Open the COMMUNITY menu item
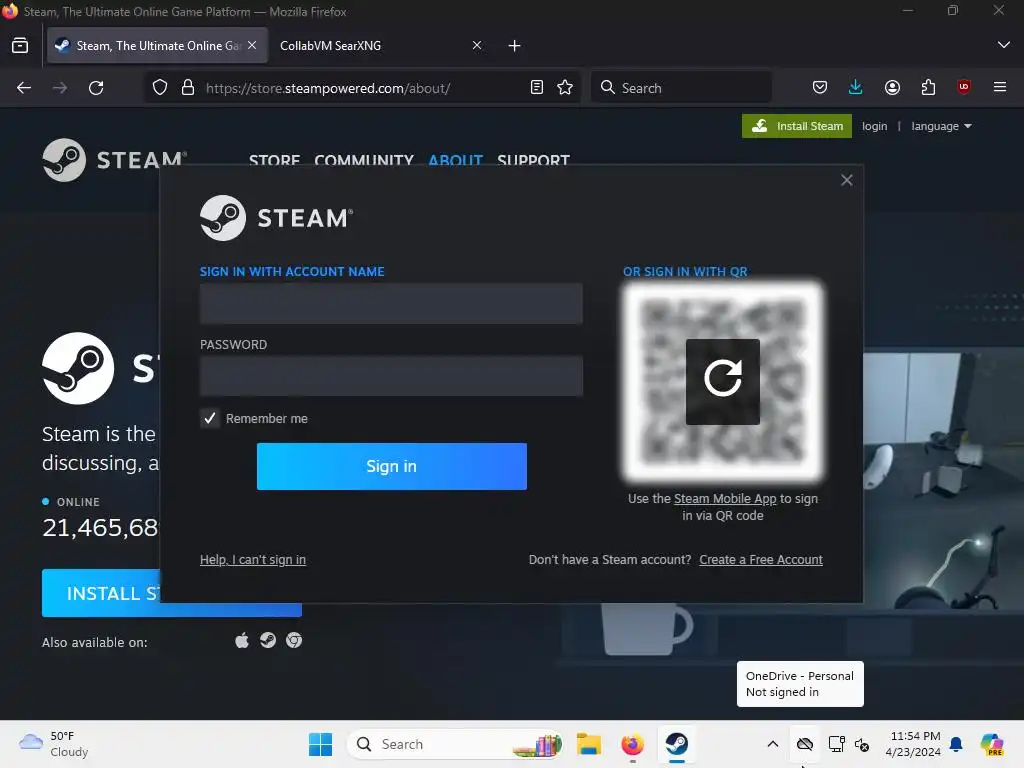Screen dimensions: 1024x768 (x=364, y=159)
